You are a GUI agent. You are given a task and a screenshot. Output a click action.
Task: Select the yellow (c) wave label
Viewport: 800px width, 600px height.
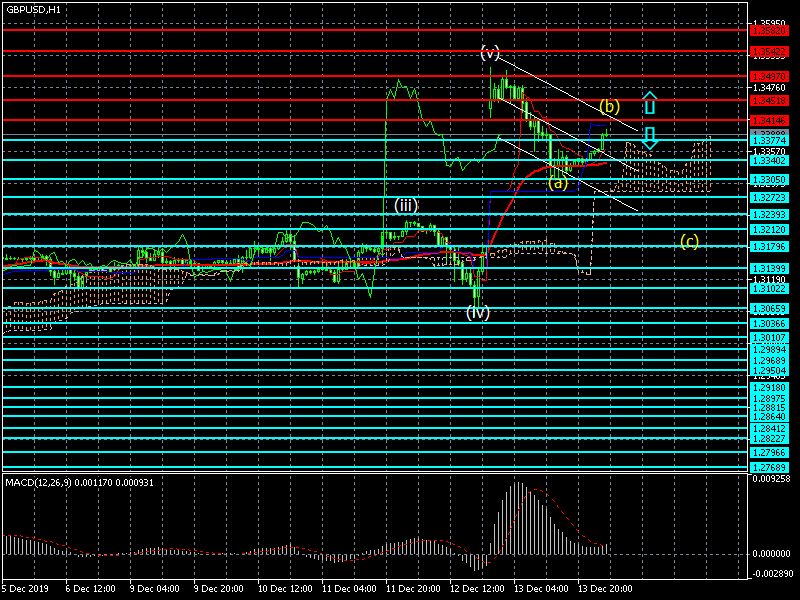click(689, 240)
